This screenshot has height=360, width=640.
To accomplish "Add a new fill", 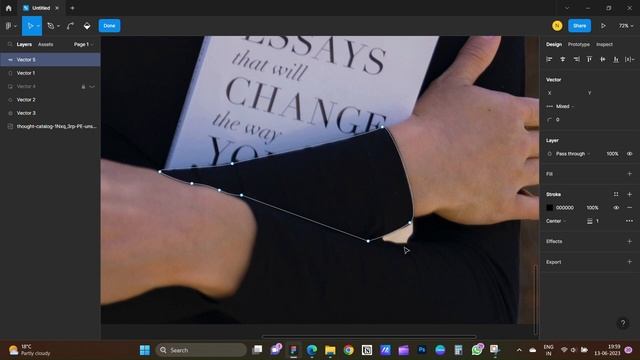I will coord(629,174).
